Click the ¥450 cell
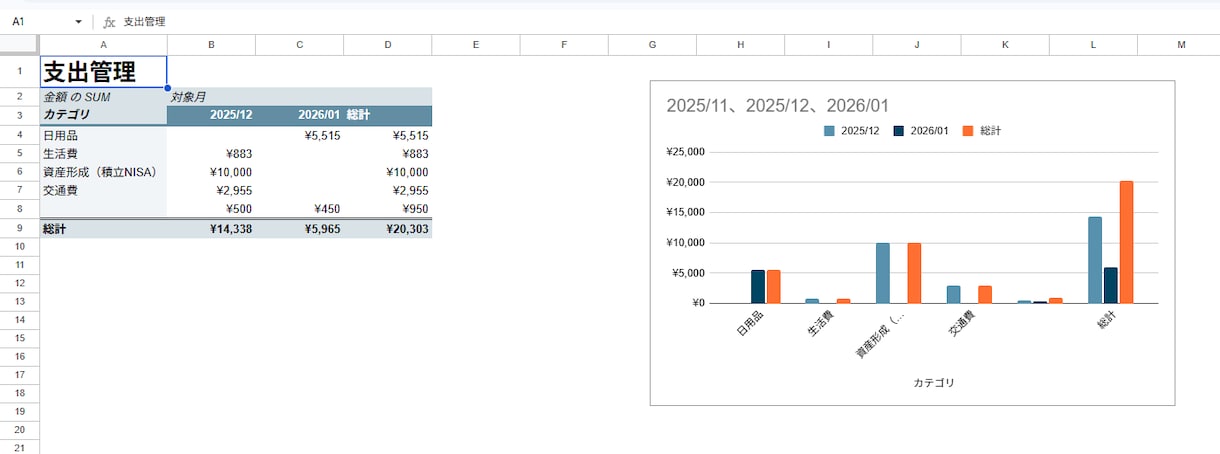The image size is (1220, 454). (299, 209)
